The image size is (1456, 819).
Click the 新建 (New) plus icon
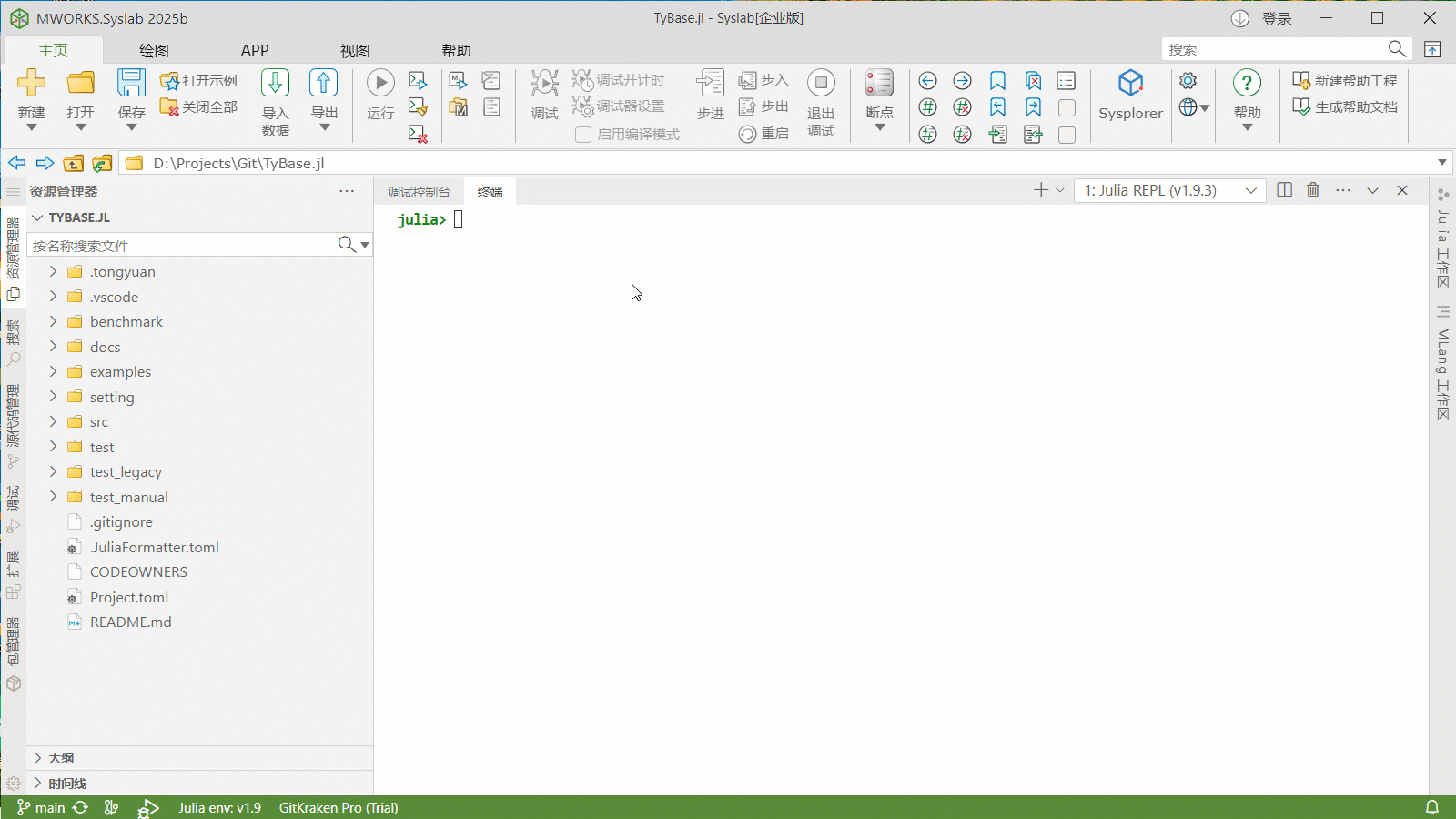tap(31, 83)
